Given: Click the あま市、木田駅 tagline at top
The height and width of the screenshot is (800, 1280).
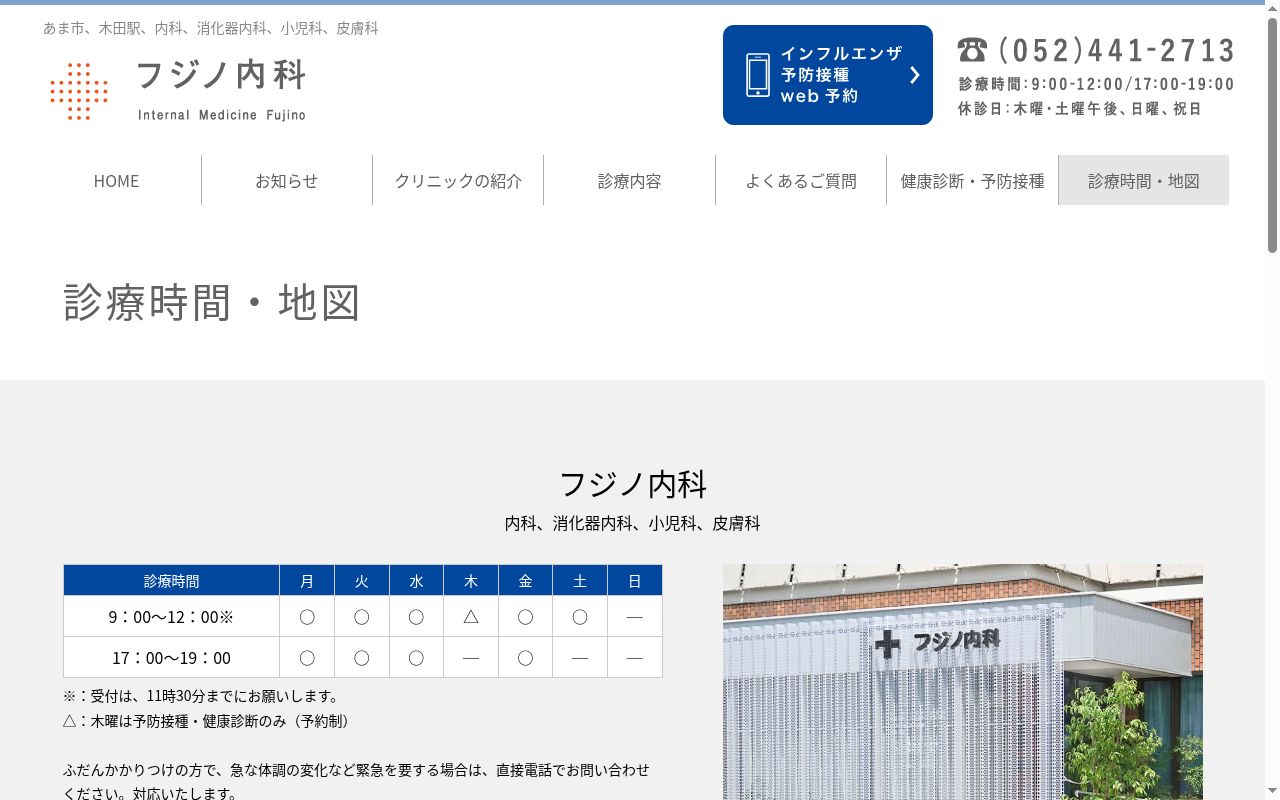Looking at the screenshot, I should point(211,28).
